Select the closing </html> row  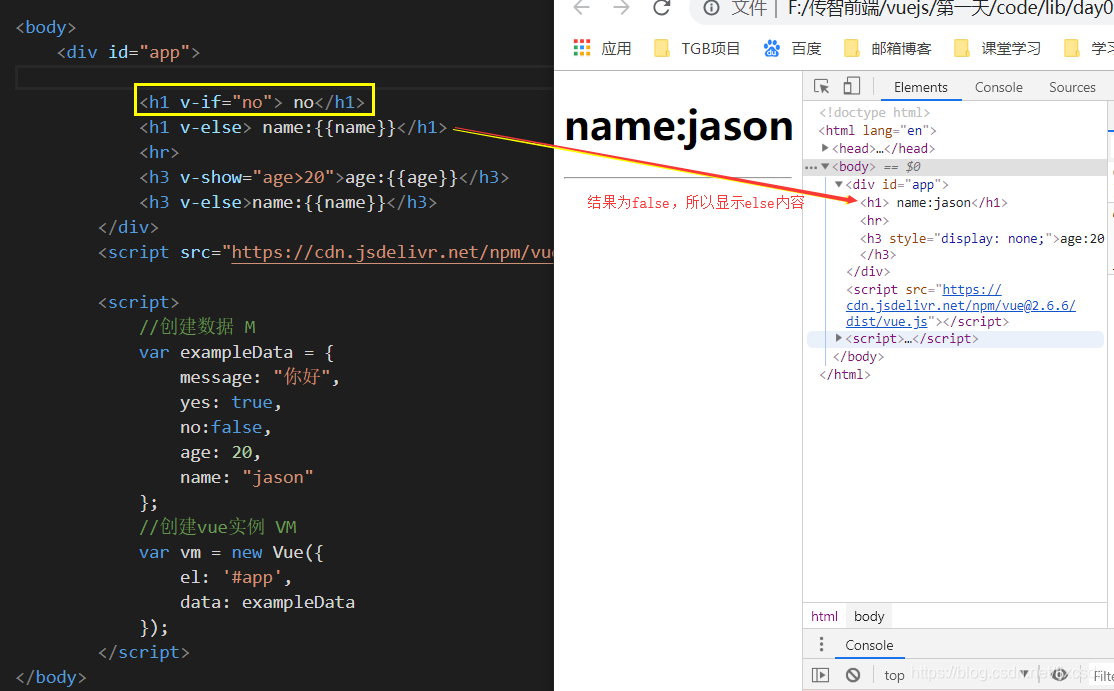[x=845, y=374]
